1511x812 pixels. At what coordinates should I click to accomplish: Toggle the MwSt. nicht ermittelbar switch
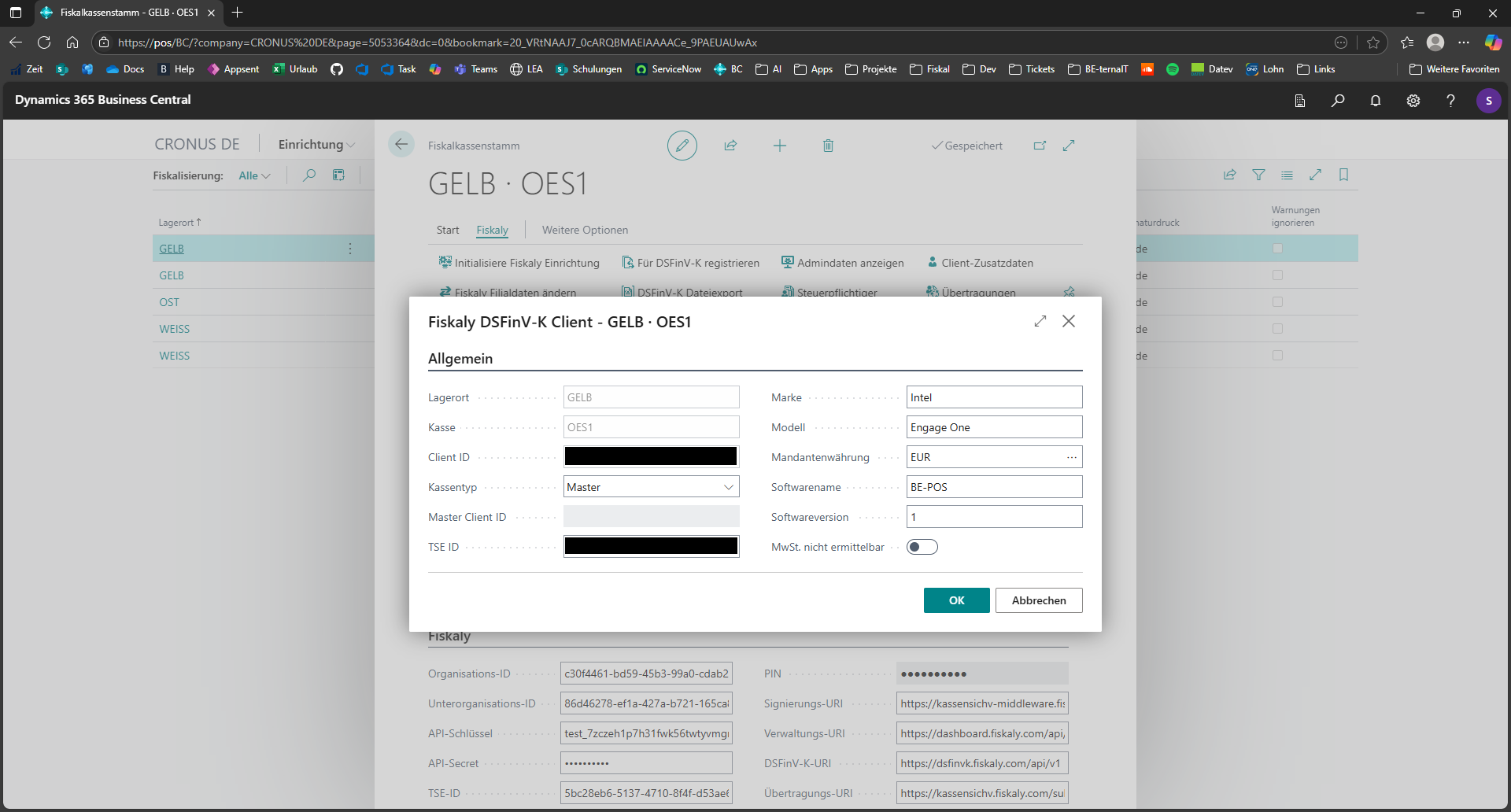pos(922,547)
